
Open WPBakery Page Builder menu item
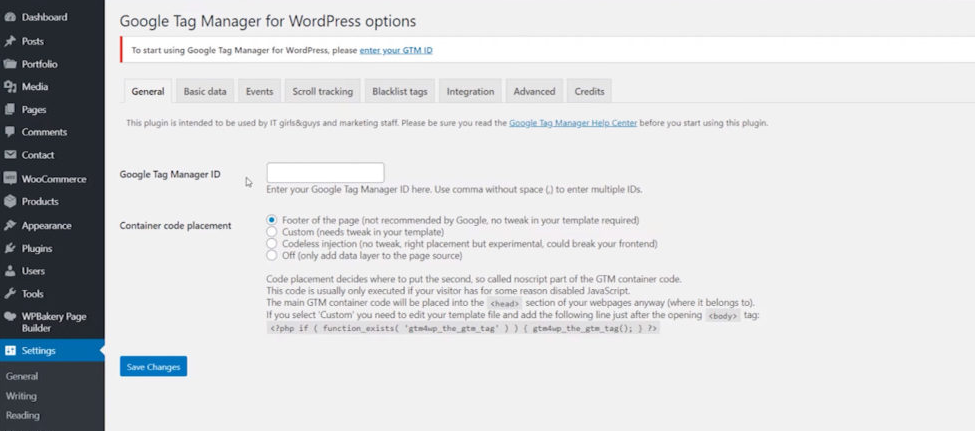click(52, 322)
